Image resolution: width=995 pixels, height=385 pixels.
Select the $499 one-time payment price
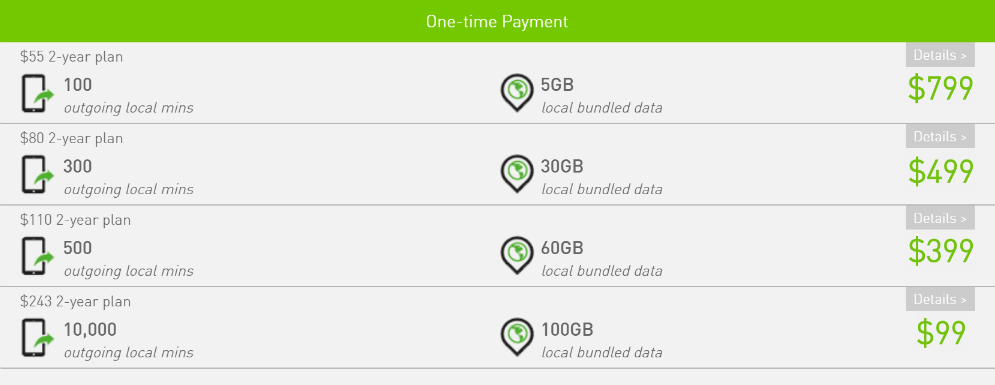click(940, 171)
